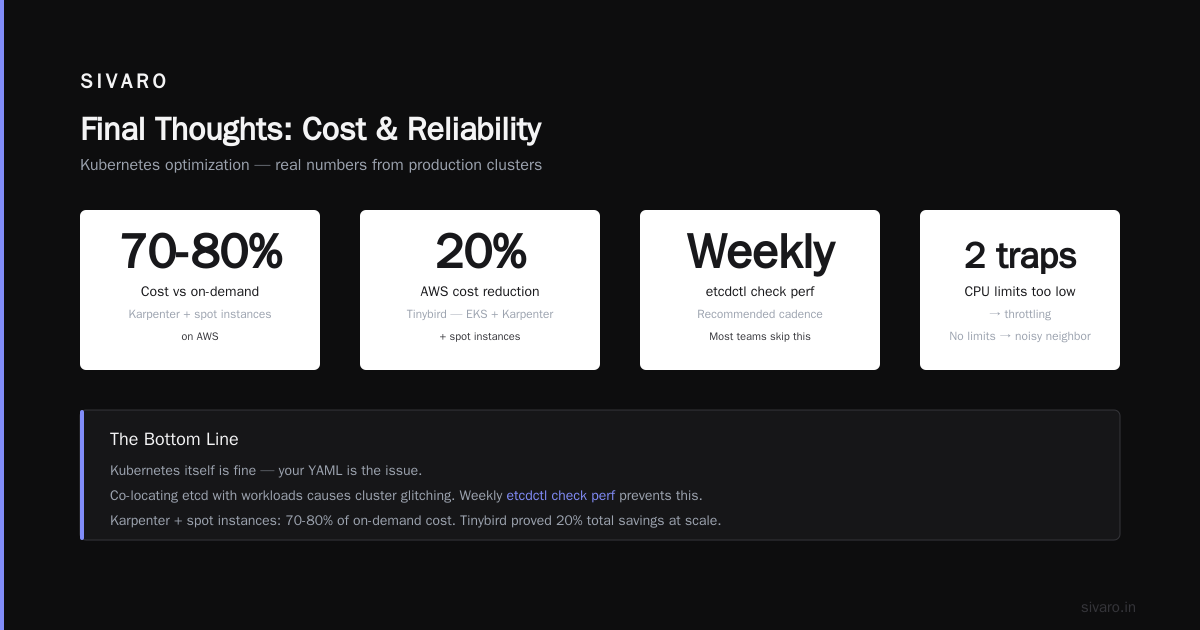This screenshot has height=630, width=1200.
Task: Open the 2 traps card
Action: [1020, 290]
